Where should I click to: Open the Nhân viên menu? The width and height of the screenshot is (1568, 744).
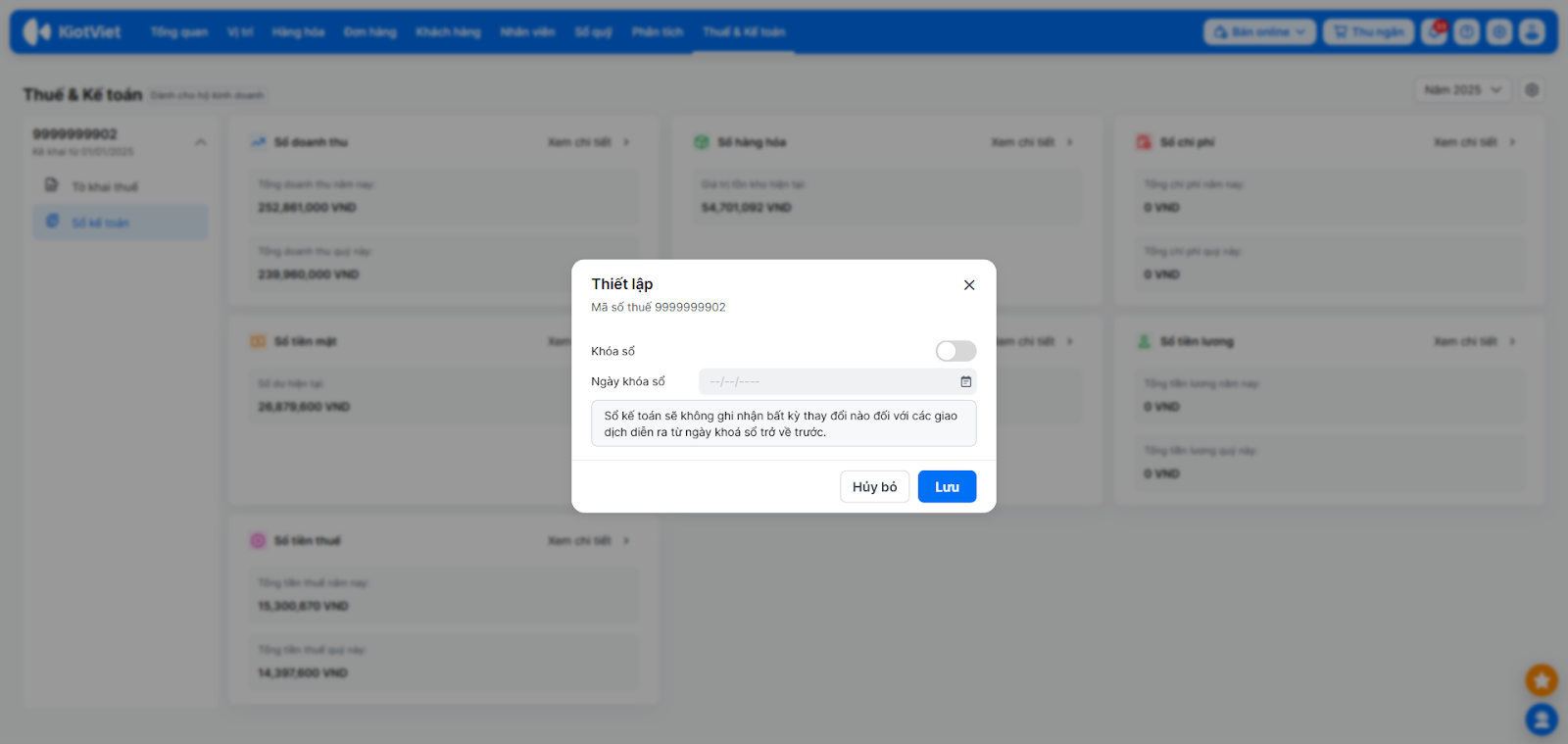coord(527,32)
